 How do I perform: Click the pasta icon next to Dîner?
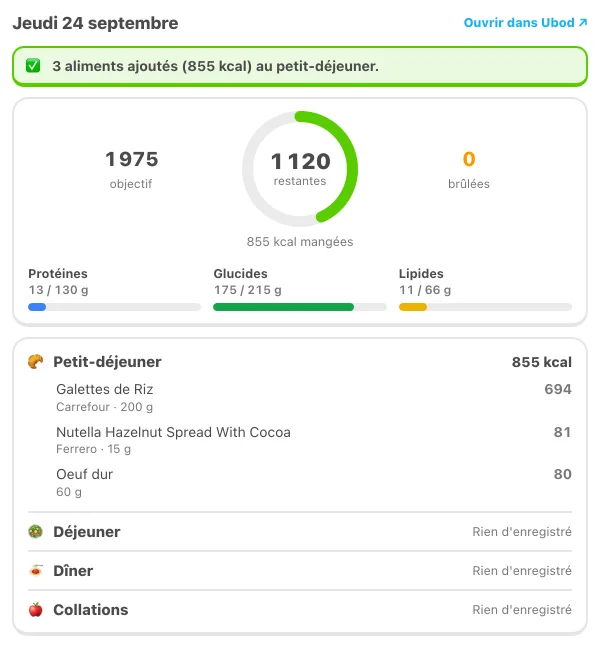36,570
